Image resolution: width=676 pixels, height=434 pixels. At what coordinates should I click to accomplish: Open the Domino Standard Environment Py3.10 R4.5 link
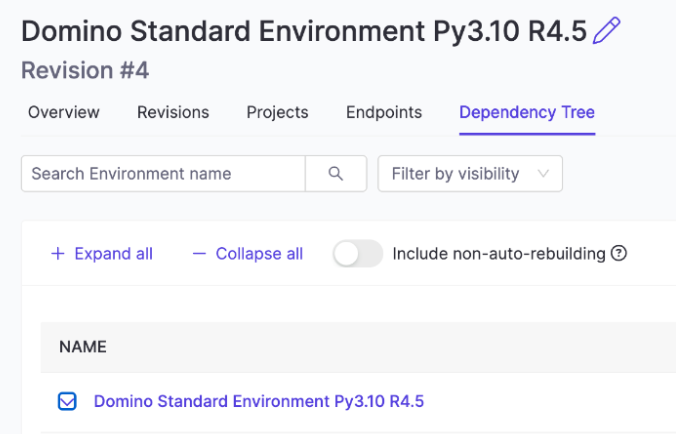[259, 402]
